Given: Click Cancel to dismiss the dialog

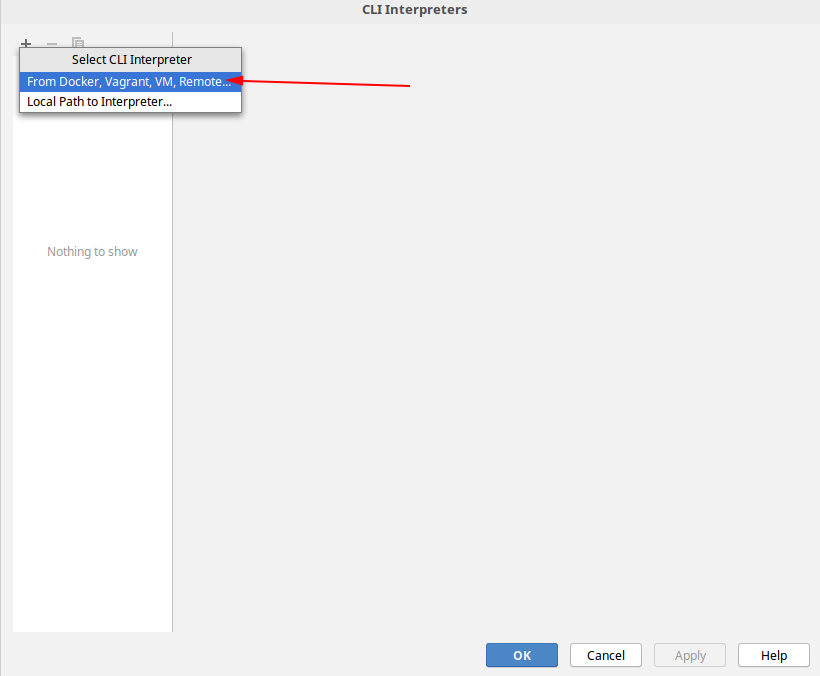Looking at the screenshot, I should (x=605, y=655).
